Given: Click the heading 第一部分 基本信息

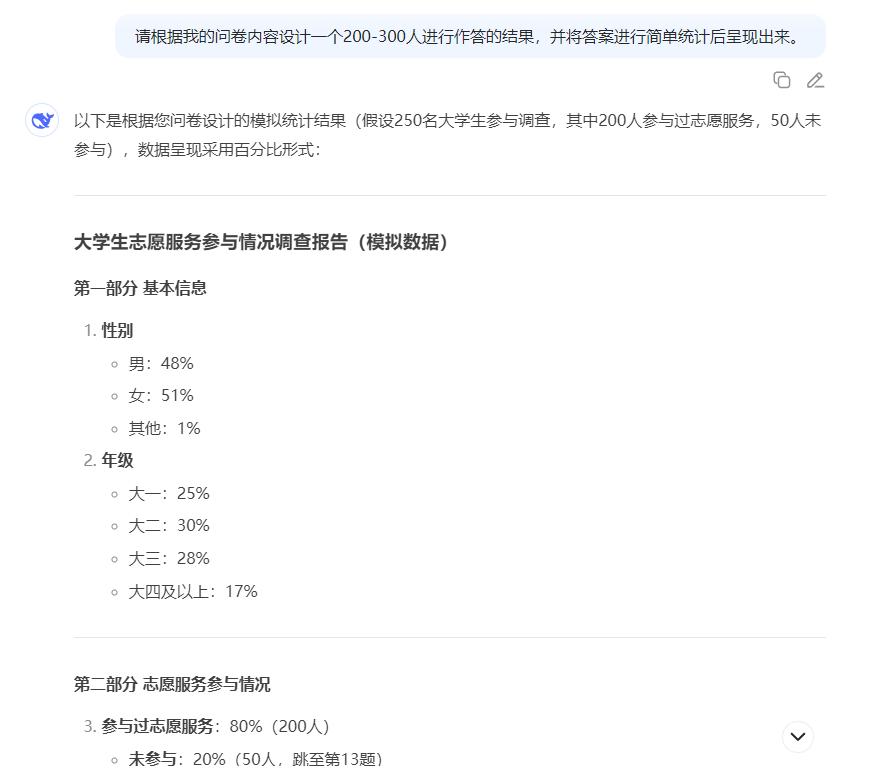Looking at the screenshot, I should point(140,288).
